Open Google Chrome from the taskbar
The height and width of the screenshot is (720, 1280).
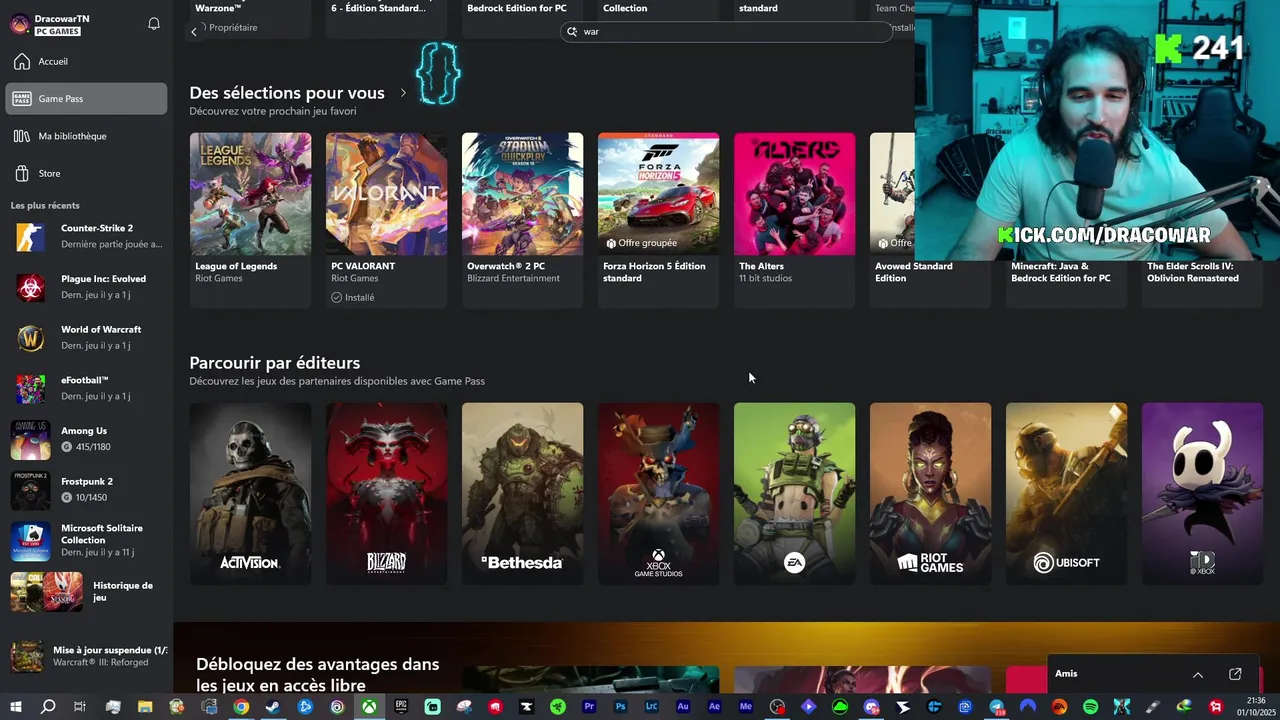[241, 707]
